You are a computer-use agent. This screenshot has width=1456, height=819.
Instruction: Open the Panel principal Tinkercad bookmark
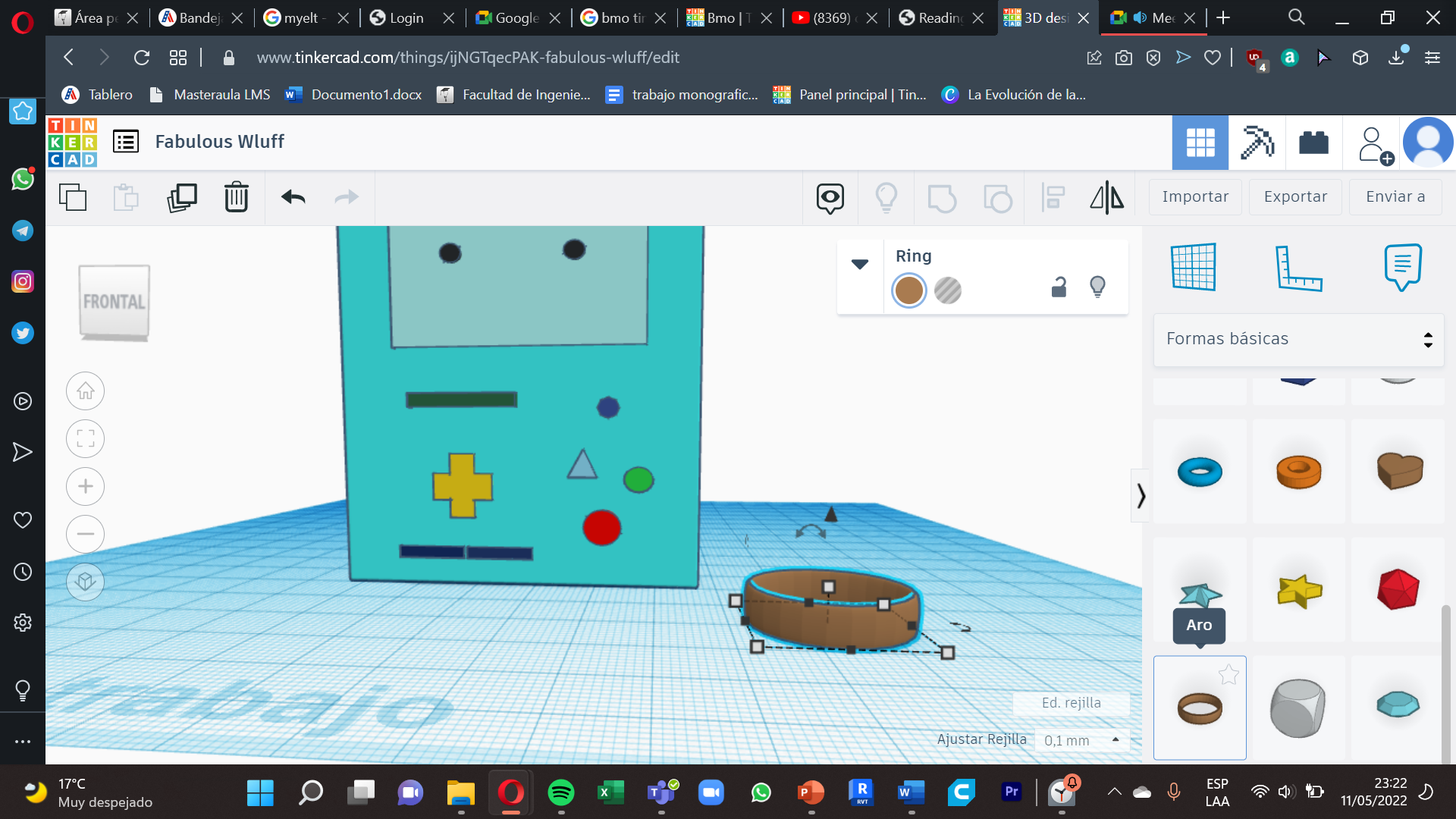[x=850, y=95]
